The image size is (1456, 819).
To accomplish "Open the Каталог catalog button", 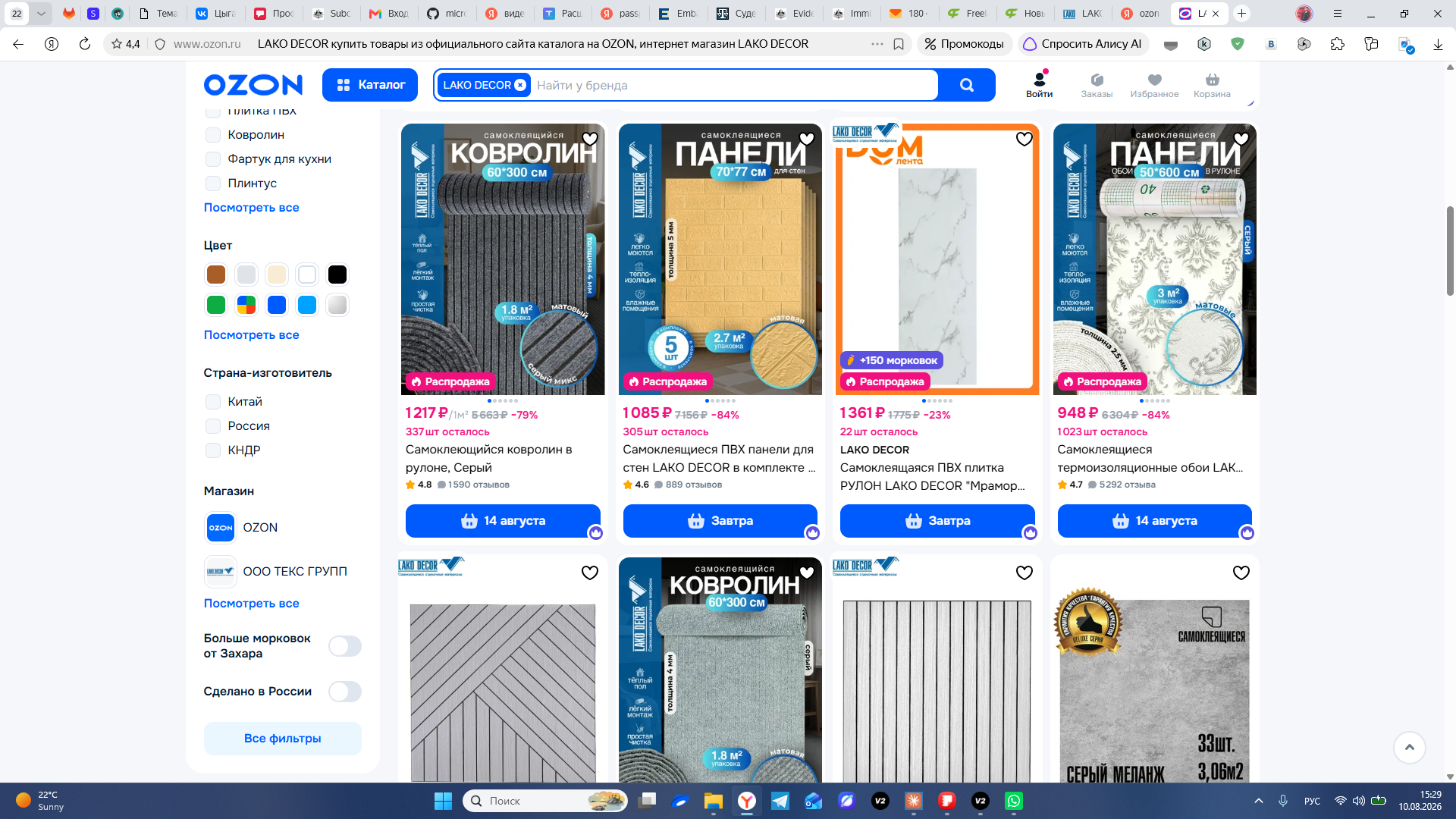I will coord(370,85).
